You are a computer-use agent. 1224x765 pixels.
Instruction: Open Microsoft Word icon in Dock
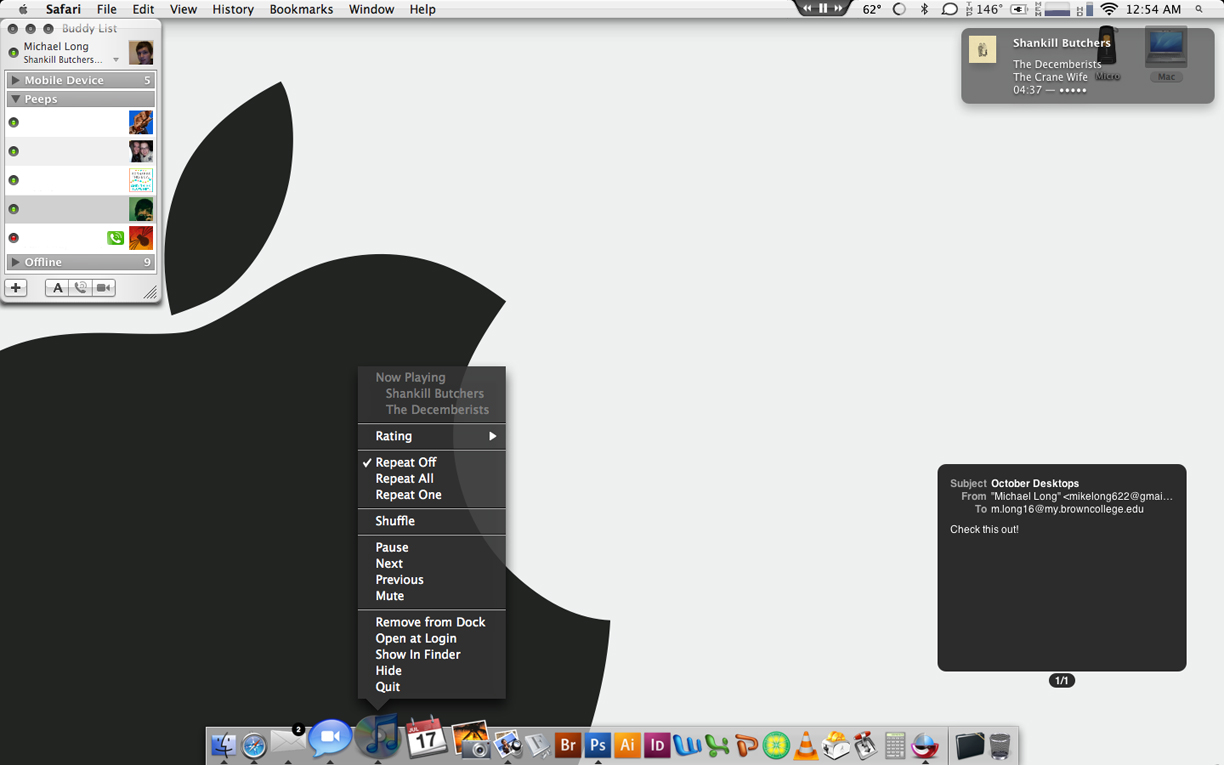687,745
